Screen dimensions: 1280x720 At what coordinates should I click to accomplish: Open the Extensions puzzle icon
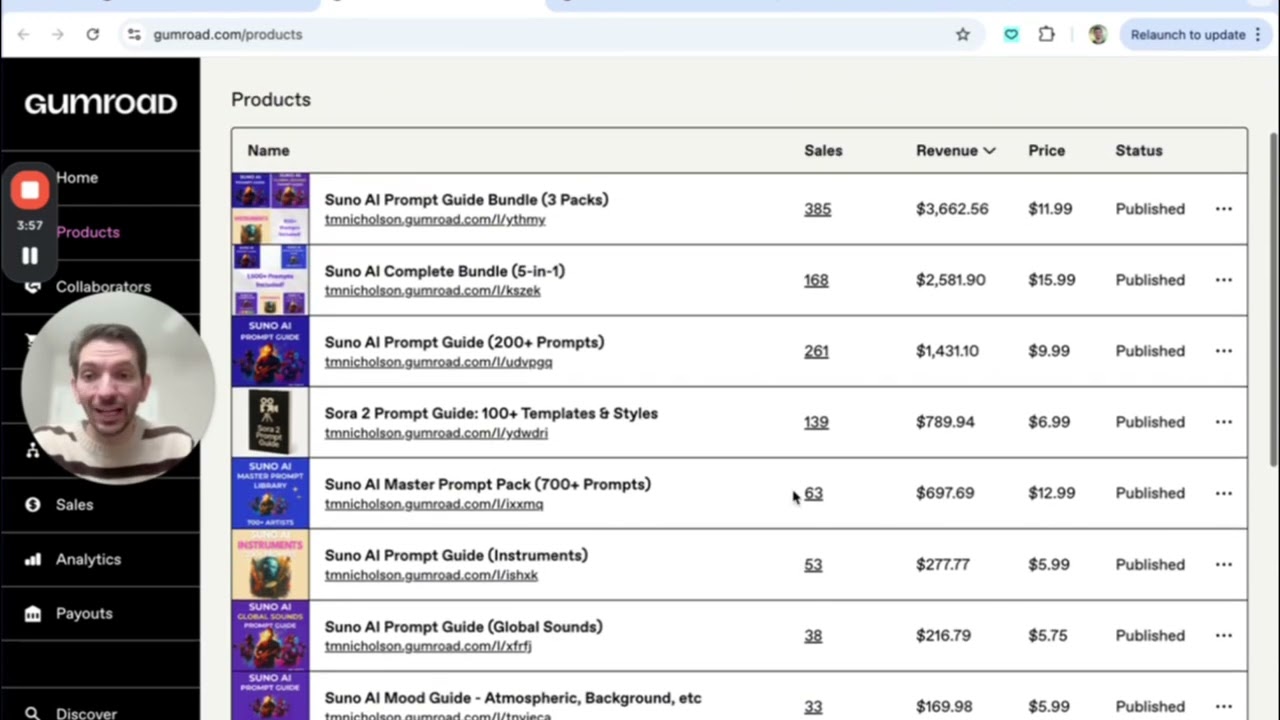pos(1046,34)
